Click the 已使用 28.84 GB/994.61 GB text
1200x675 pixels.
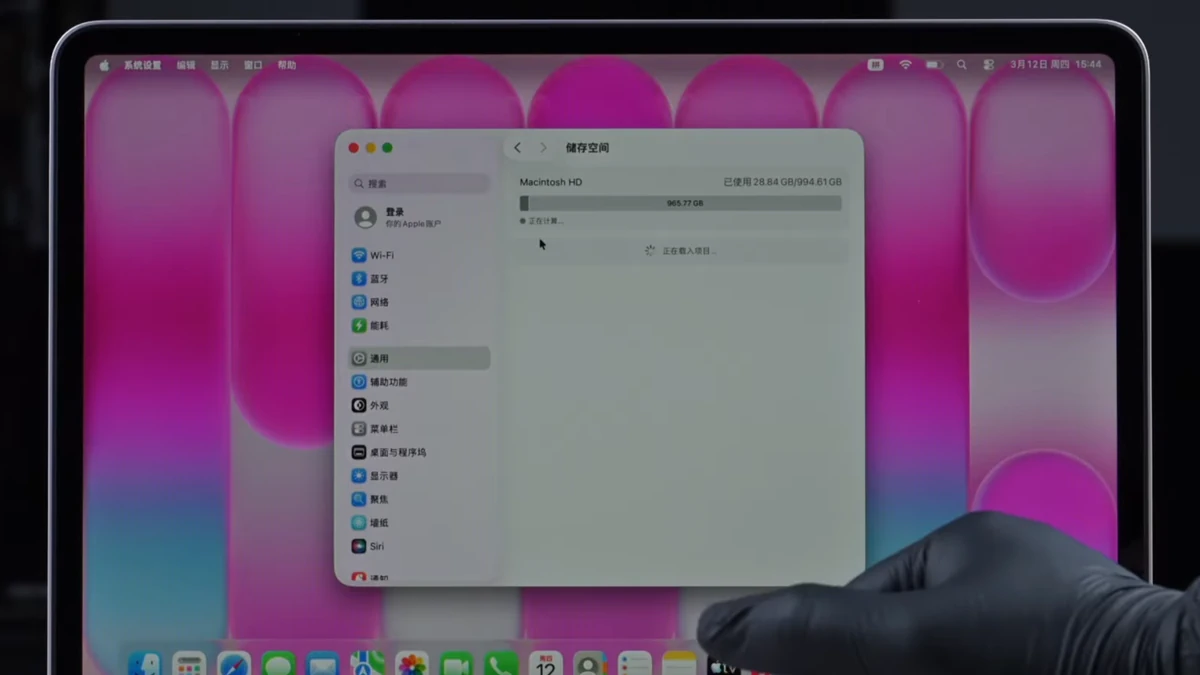point(782,182)
